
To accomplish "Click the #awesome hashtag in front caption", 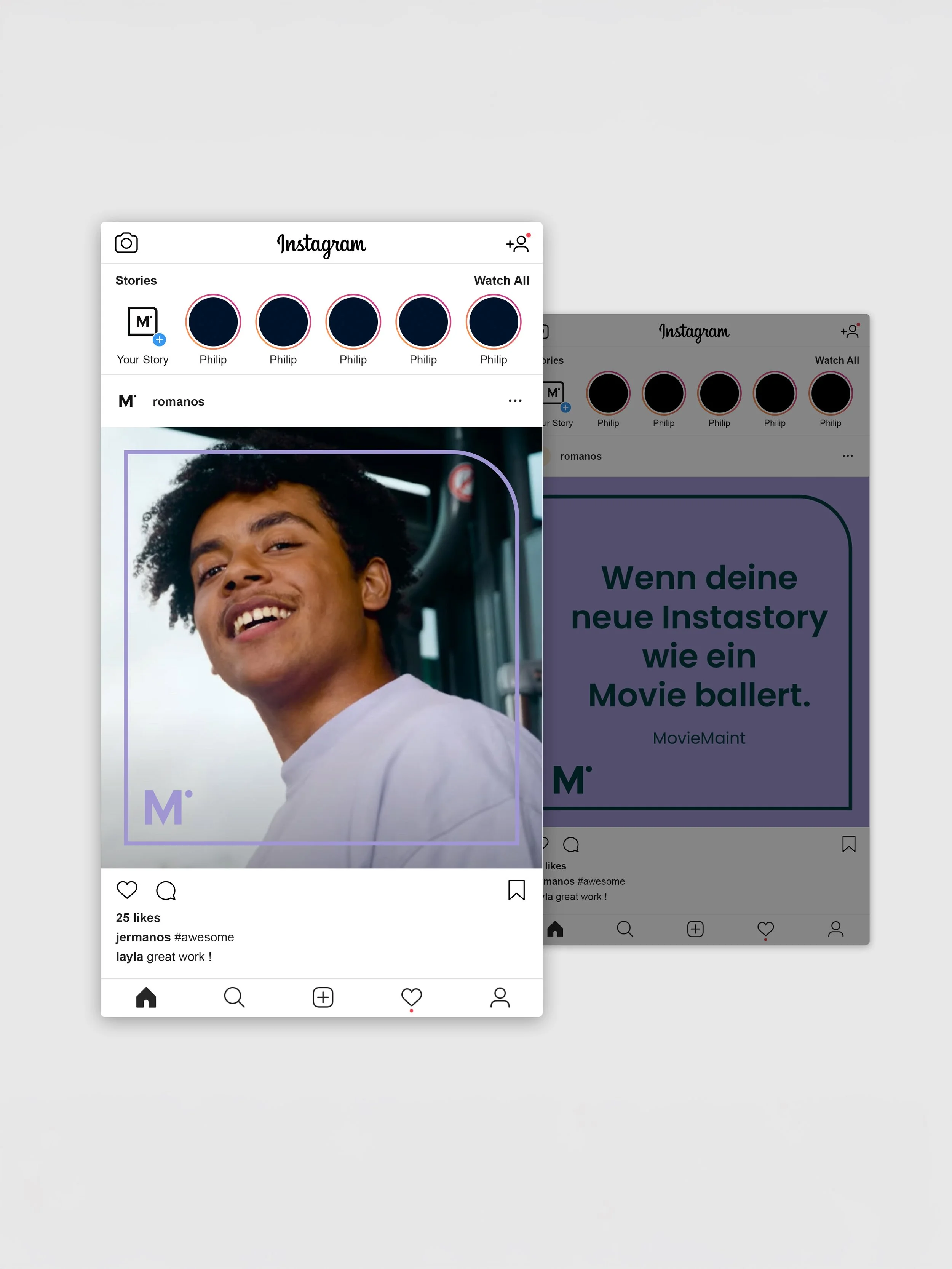I will pyautogui.click(x=204, y=937).
